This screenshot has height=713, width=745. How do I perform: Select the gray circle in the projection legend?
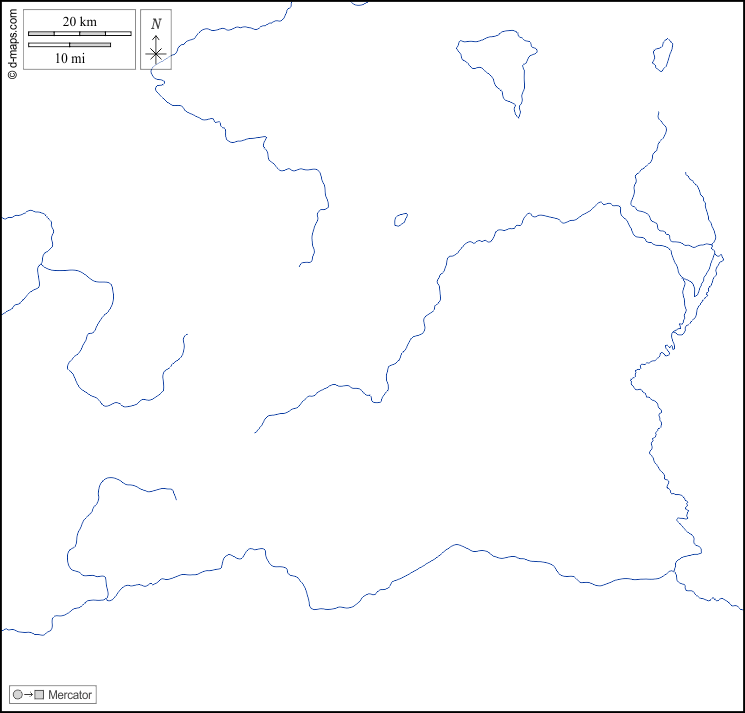17,694
